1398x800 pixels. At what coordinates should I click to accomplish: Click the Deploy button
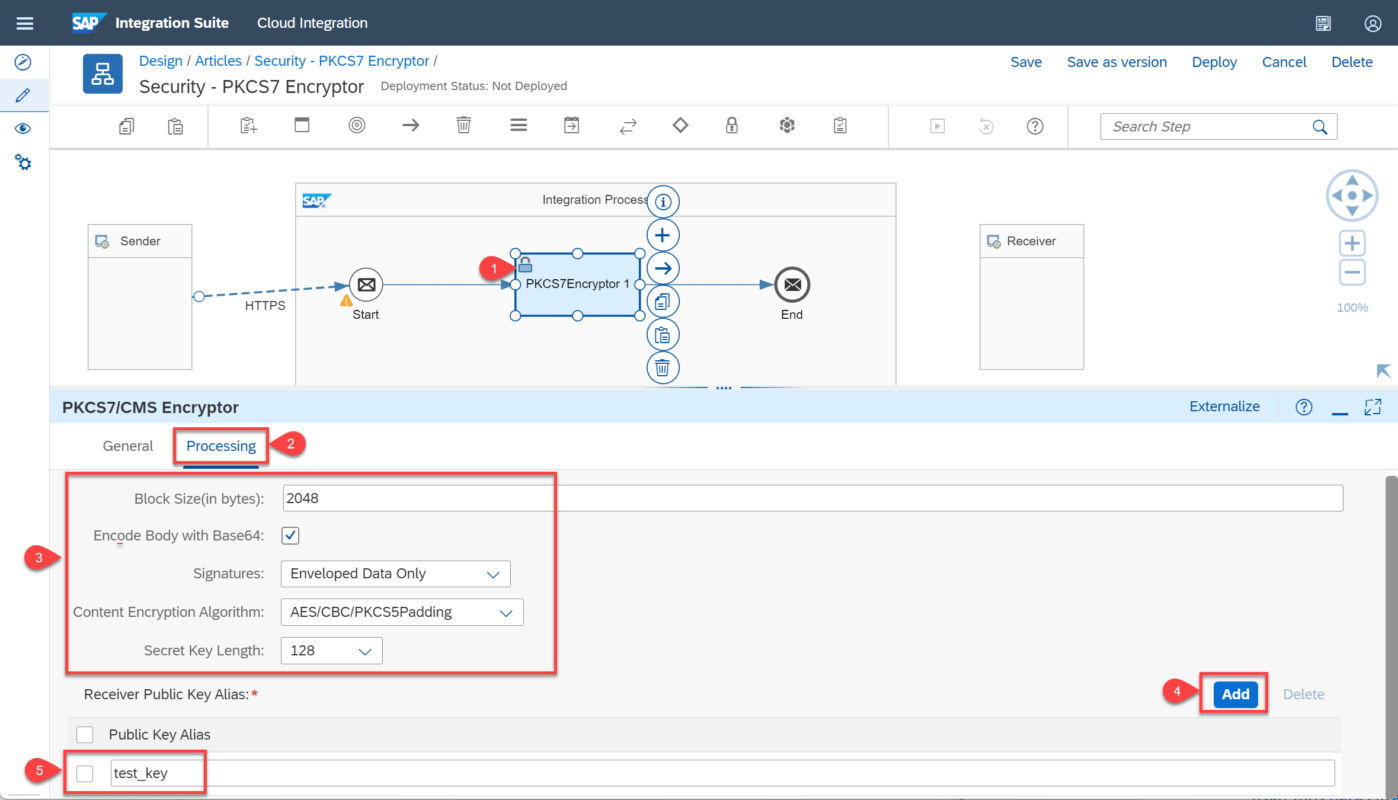click(x=1214, y=62)
